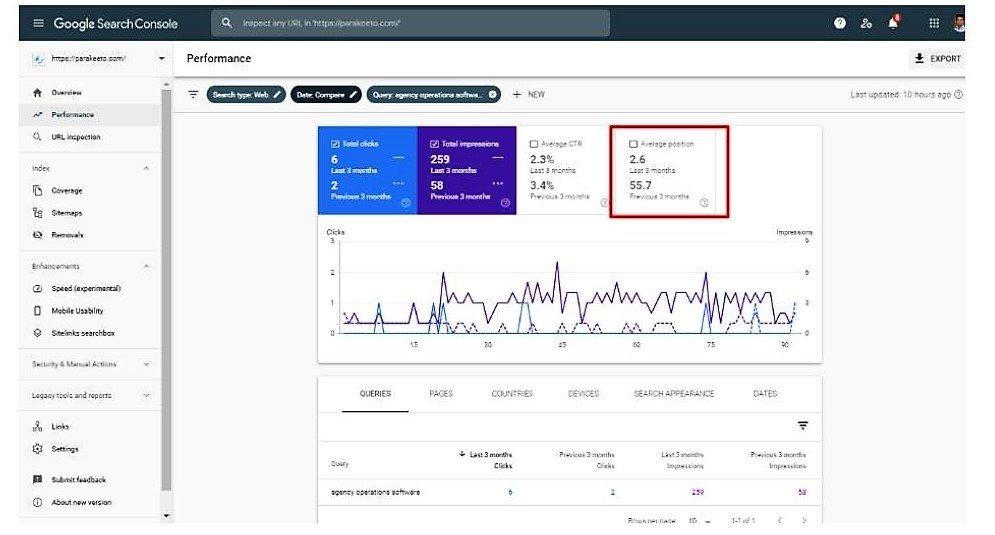Click the Mobile Usability phone icon
Viewport: 995px width, 535px height.
[37, 310]
